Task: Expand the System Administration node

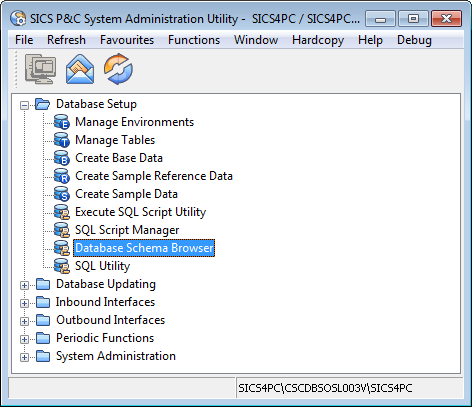Action: tap(24, 357)
